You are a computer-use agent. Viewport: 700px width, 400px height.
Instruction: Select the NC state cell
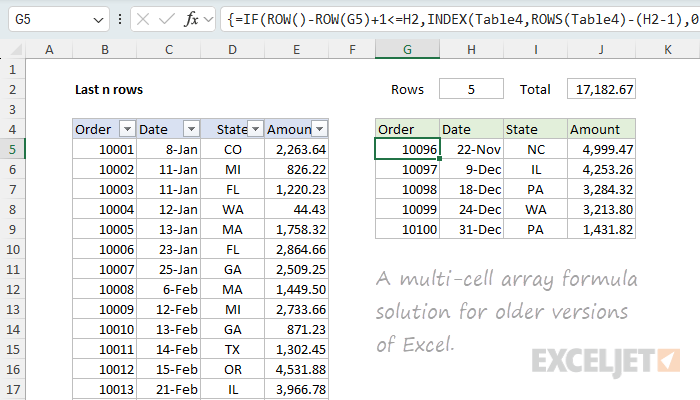[535, 150]
